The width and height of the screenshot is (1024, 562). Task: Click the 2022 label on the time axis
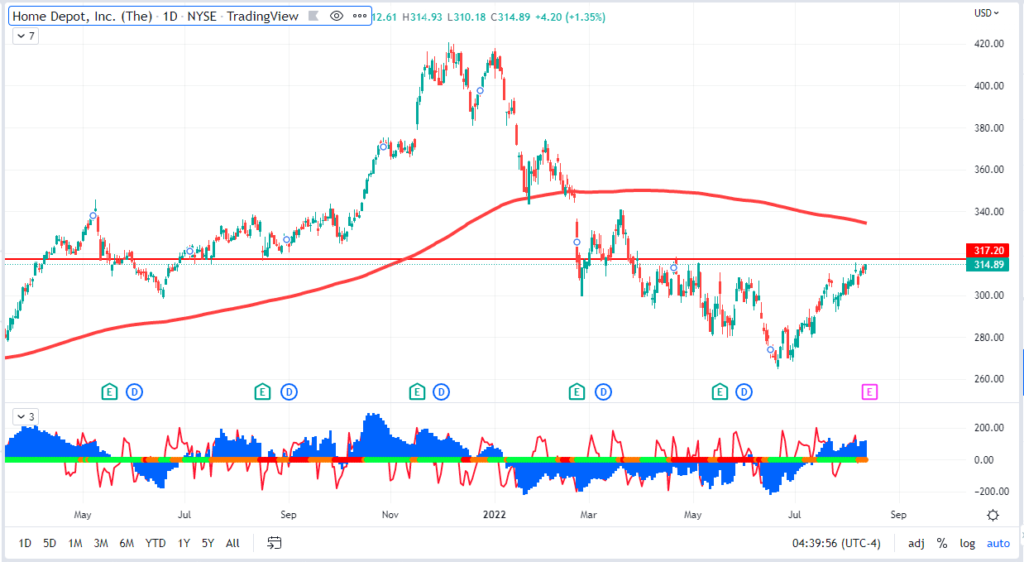[494, 515]
